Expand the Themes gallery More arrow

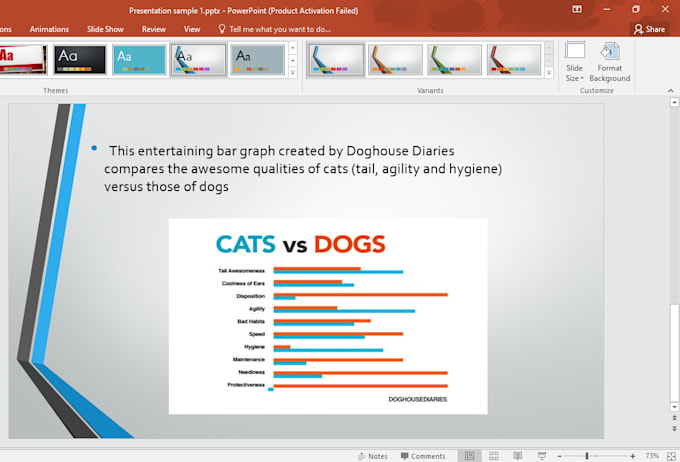point(293,73)
